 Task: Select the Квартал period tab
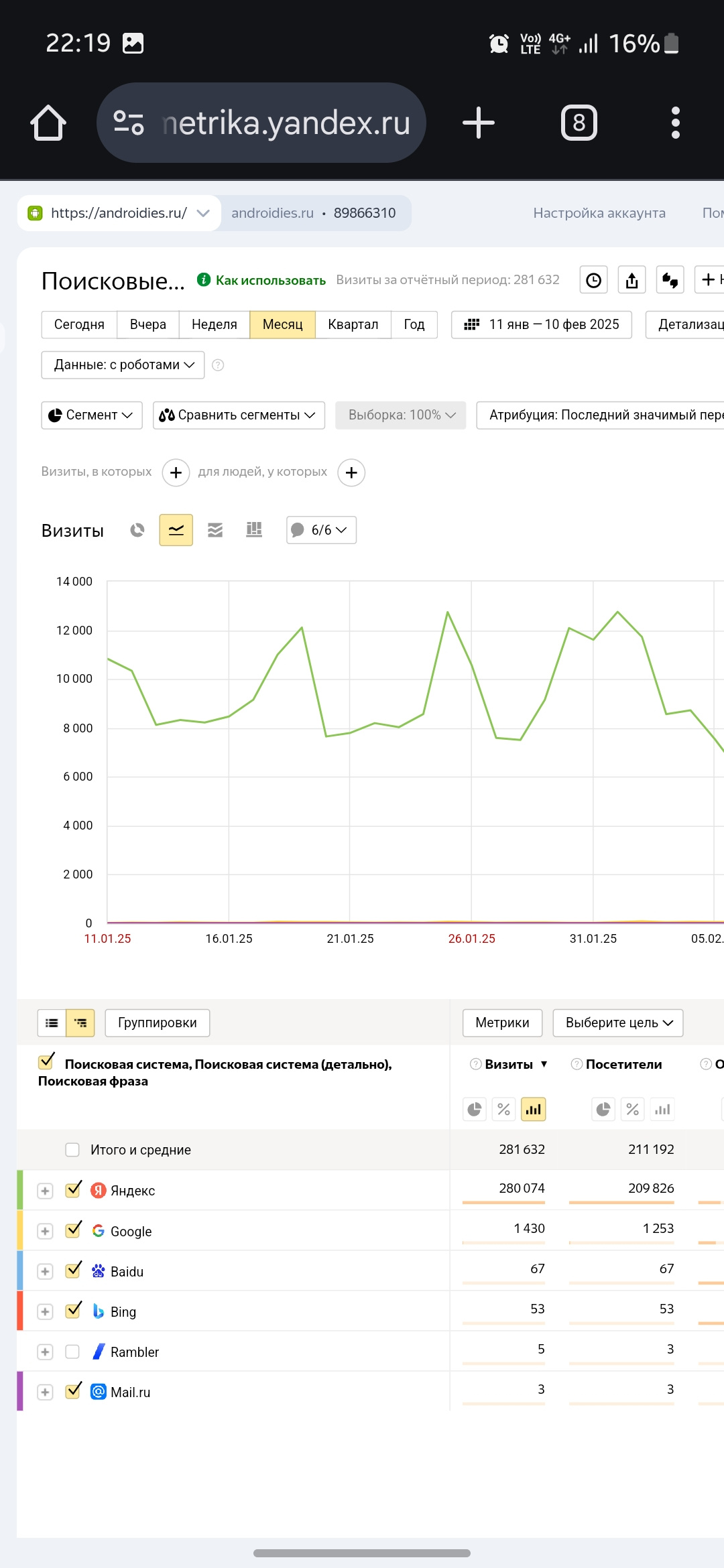point(353,324)
